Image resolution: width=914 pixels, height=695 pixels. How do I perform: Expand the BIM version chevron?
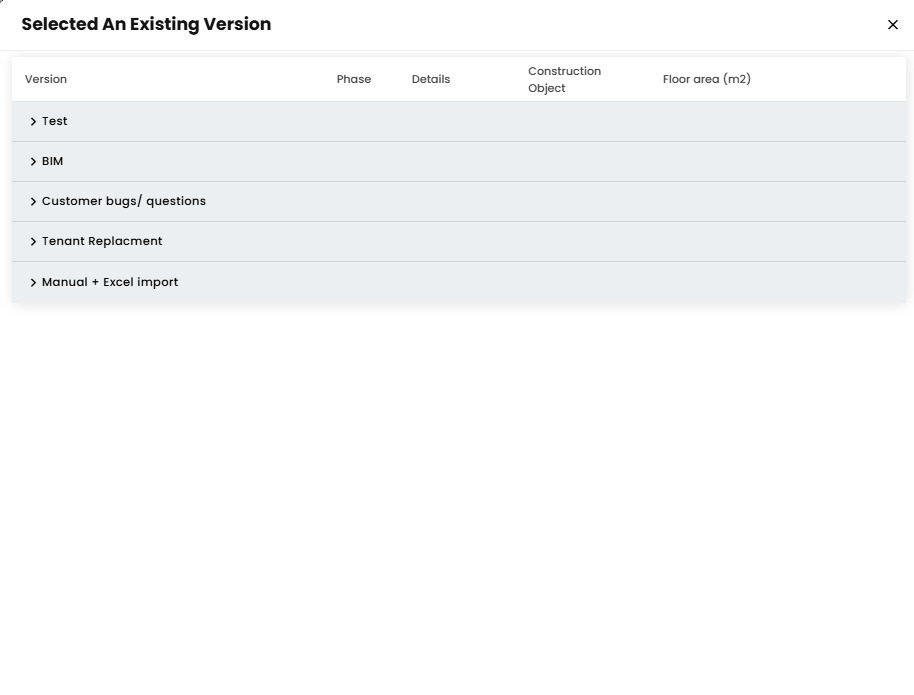point(33,162)
